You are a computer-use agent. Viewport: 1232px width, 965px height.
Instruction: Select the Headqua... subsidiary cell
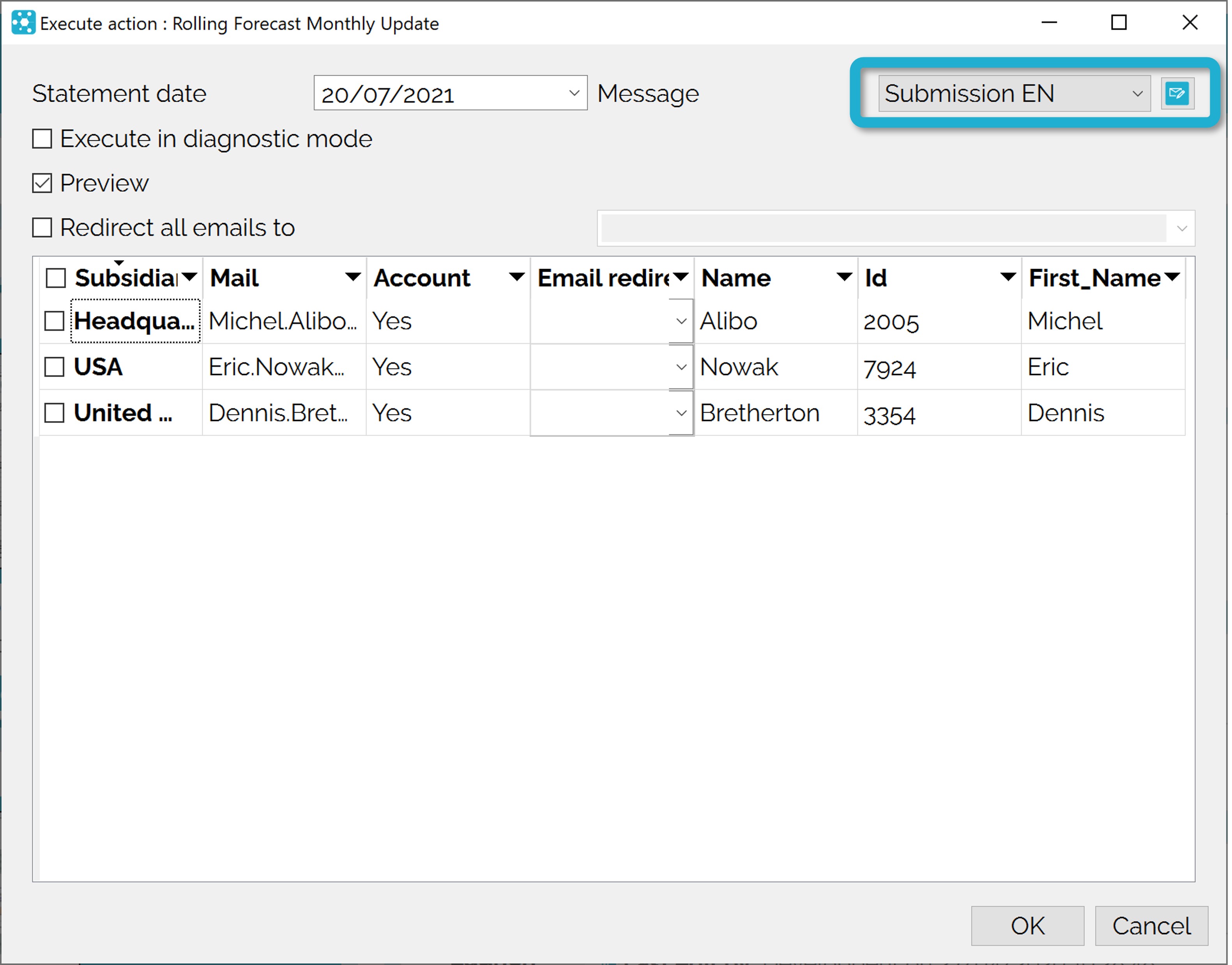pyautogui.click(x=136, y=321)
